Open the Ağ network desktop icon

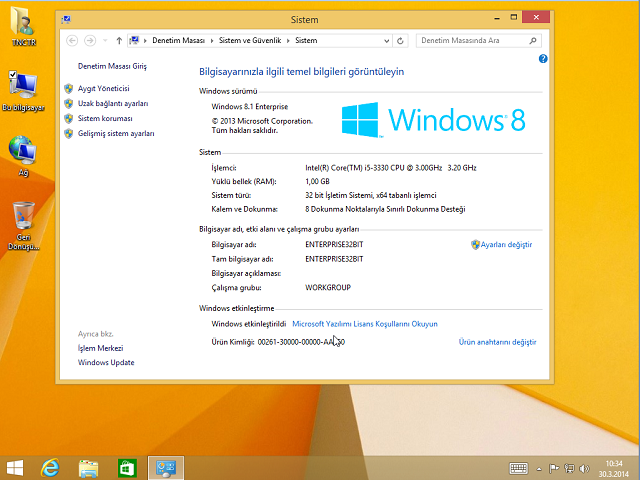pyautogui.click(x=23, y=156)
